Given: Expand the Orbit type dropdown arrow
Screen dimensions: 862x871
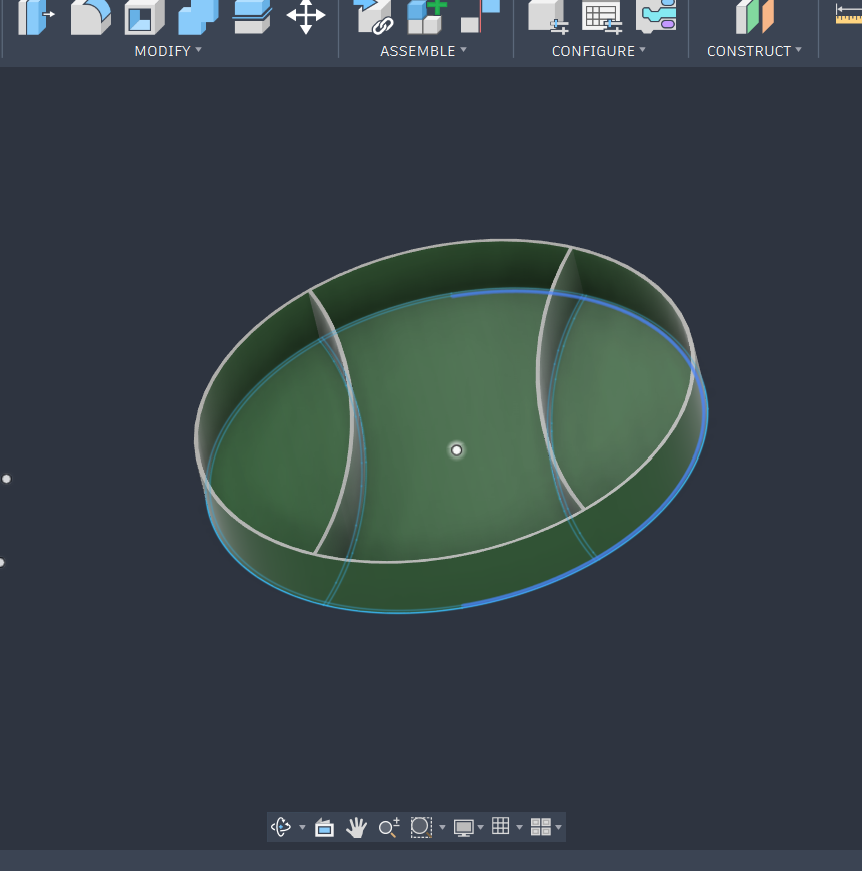Looking at the screenshot, I should [302, 828].
